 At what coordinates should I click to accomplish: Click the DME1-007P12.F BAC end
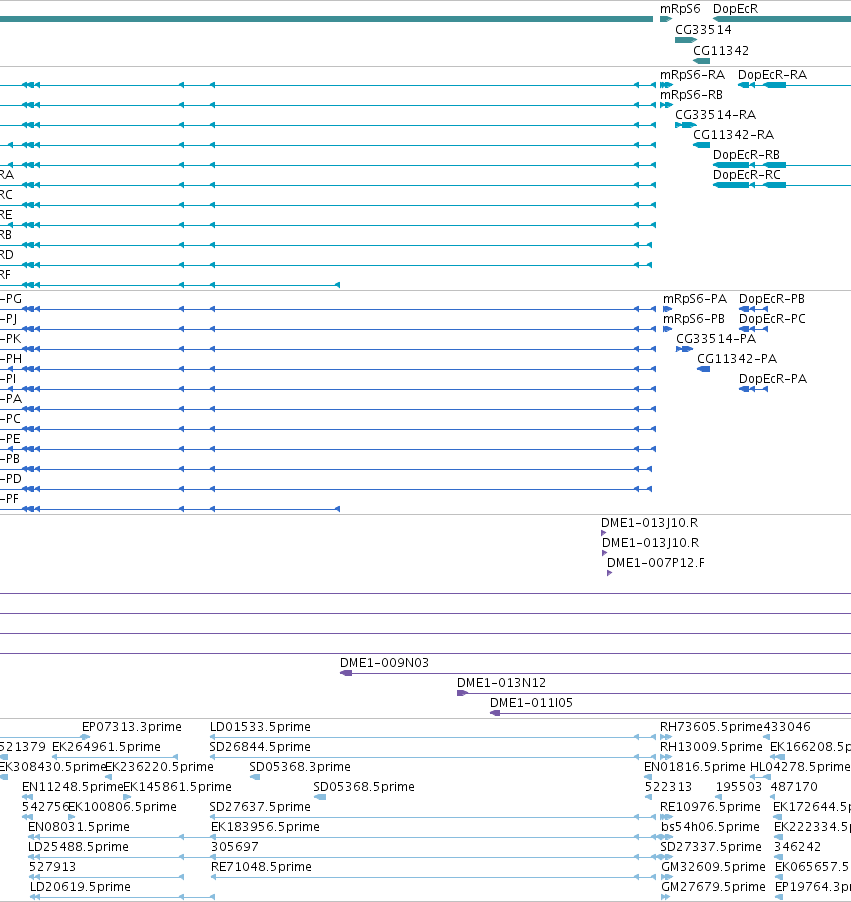609,573
